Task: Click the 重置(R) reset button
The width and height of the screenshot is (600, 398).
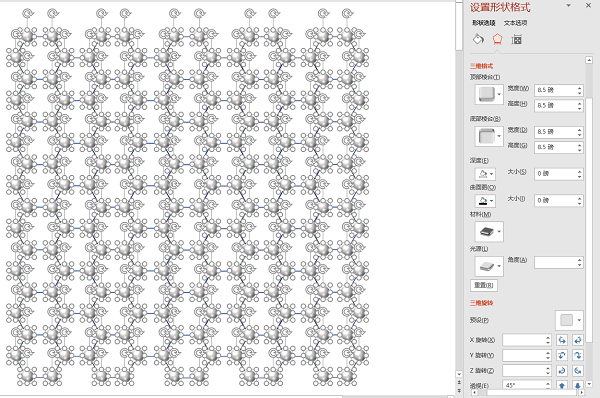Action: pos(484,285)
